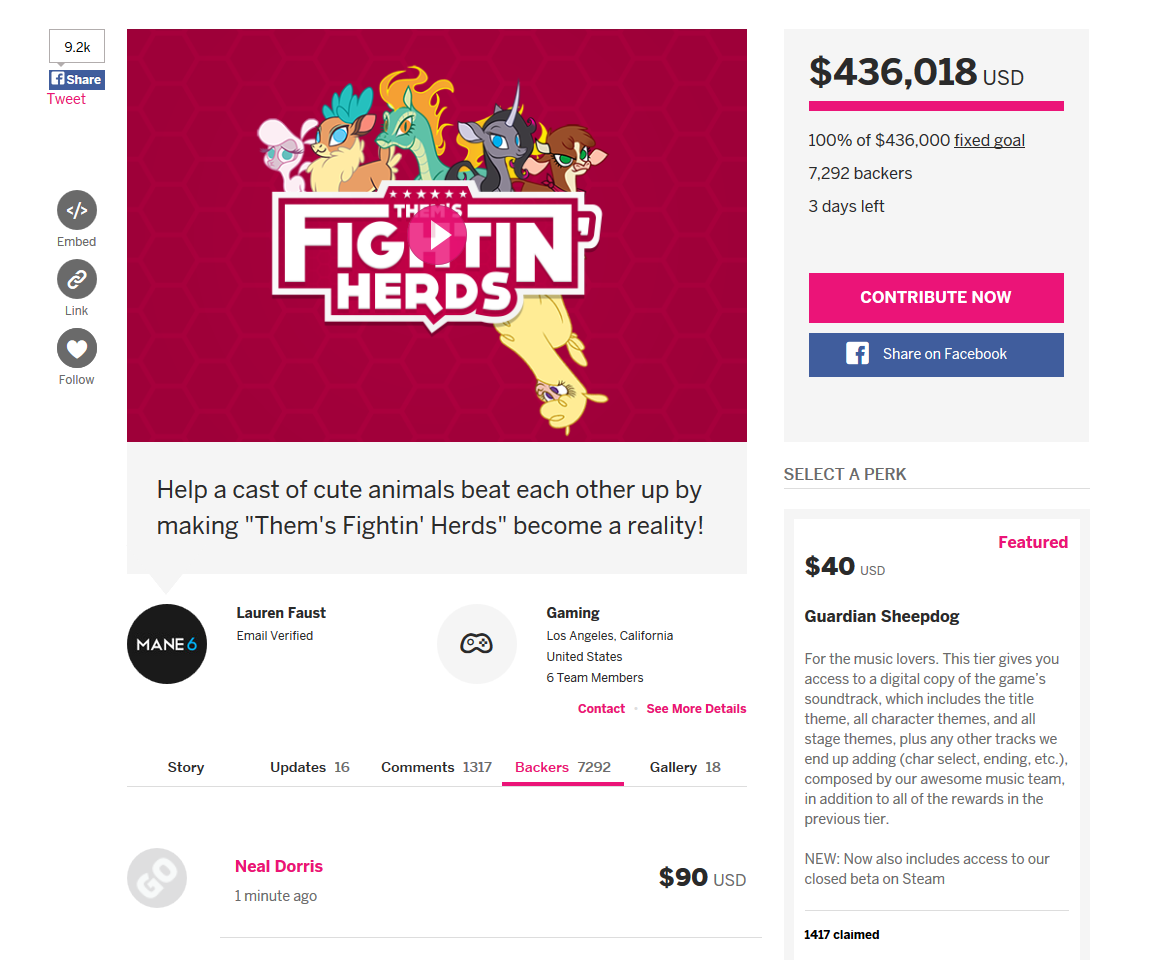
Task: Open the Comments tab
Action: [436, 767]
